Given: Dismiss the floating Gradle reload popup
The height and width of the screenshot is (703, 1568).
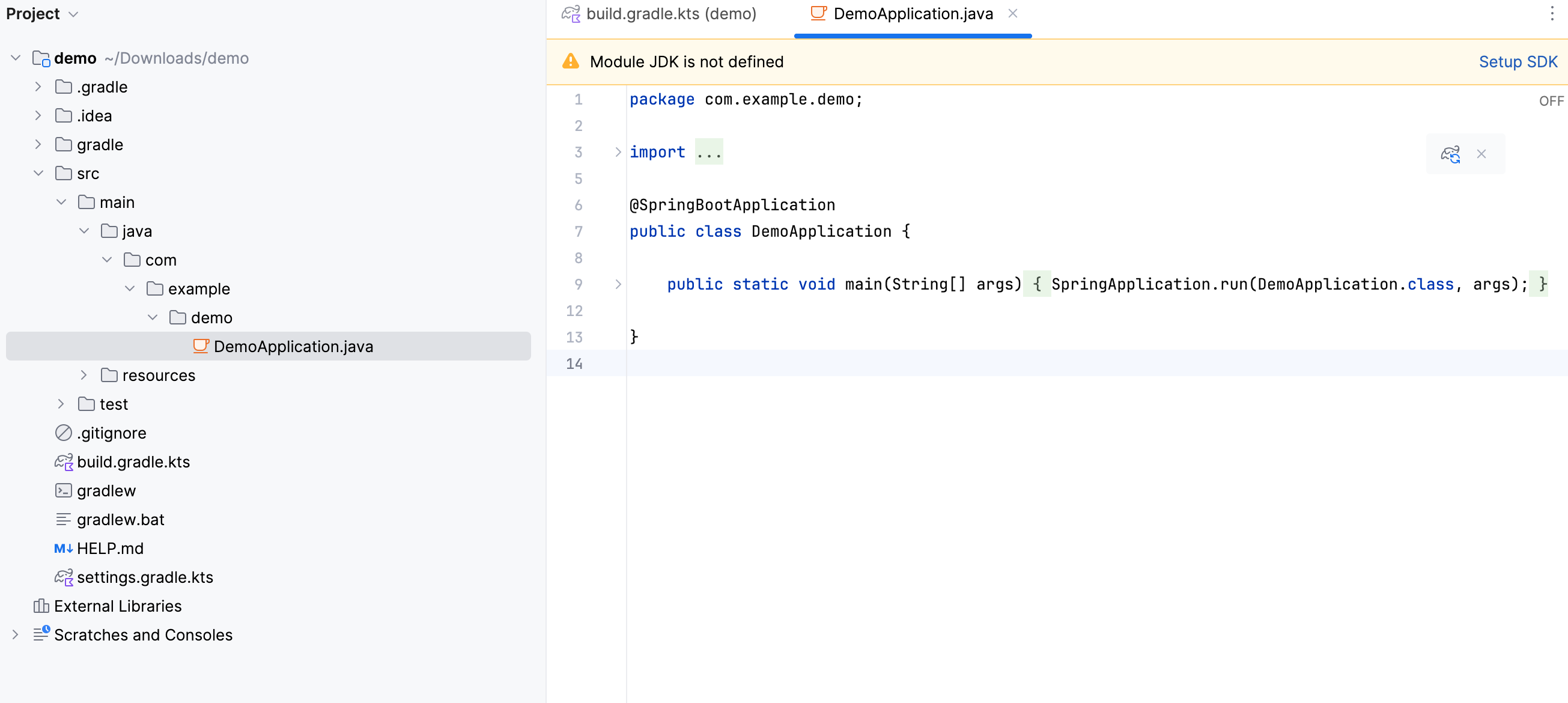Looking at the screenshot, I should point(1481,154).
